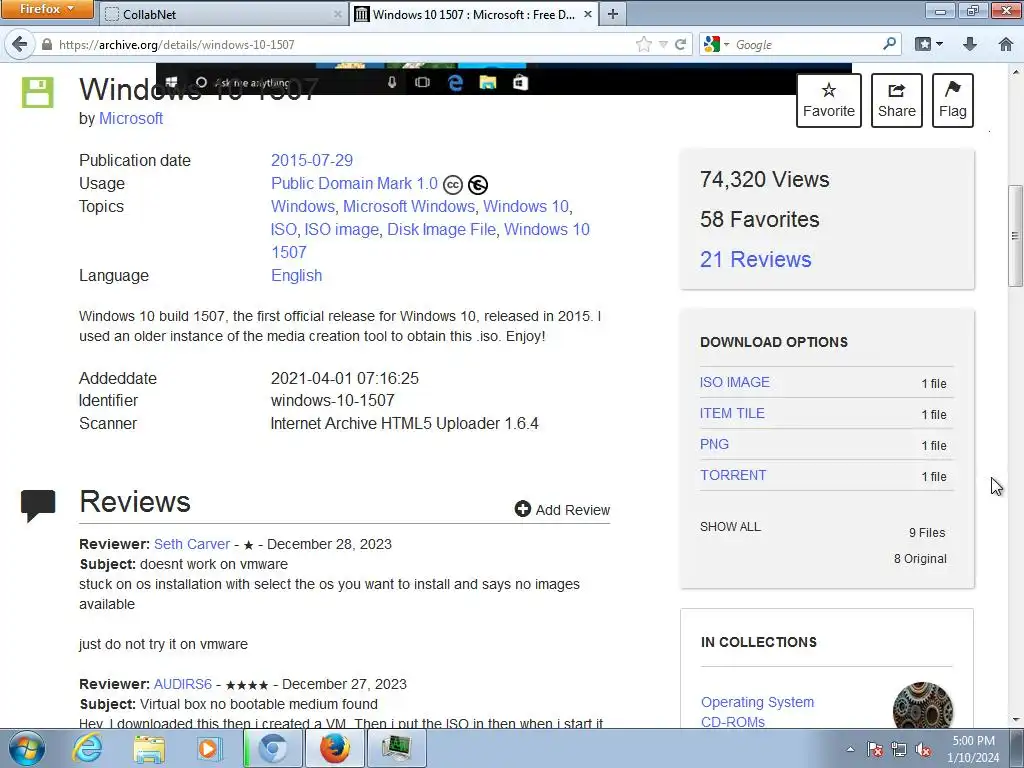Click the Google search input field
The height and width of the screenshot is (768, 1024).
807,44
